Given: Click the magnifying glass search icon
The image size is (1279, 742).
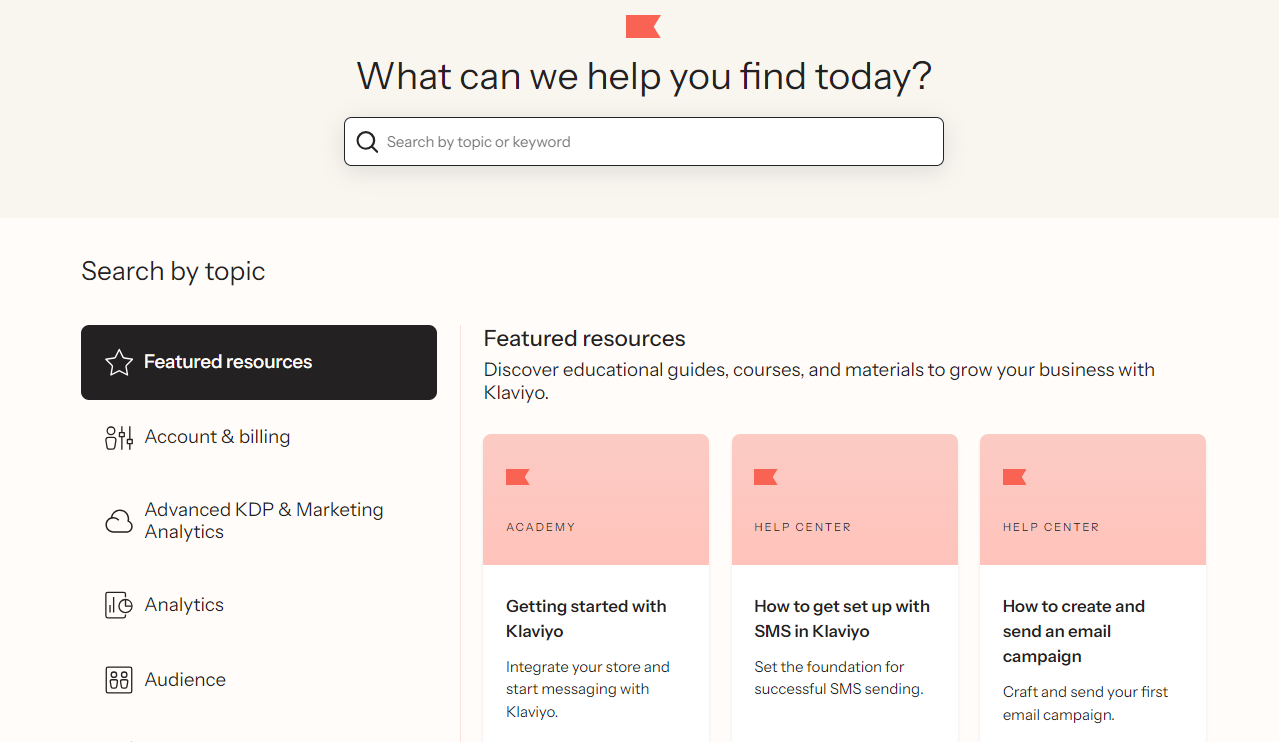Looking at the screenshot, I should point(367,142).
